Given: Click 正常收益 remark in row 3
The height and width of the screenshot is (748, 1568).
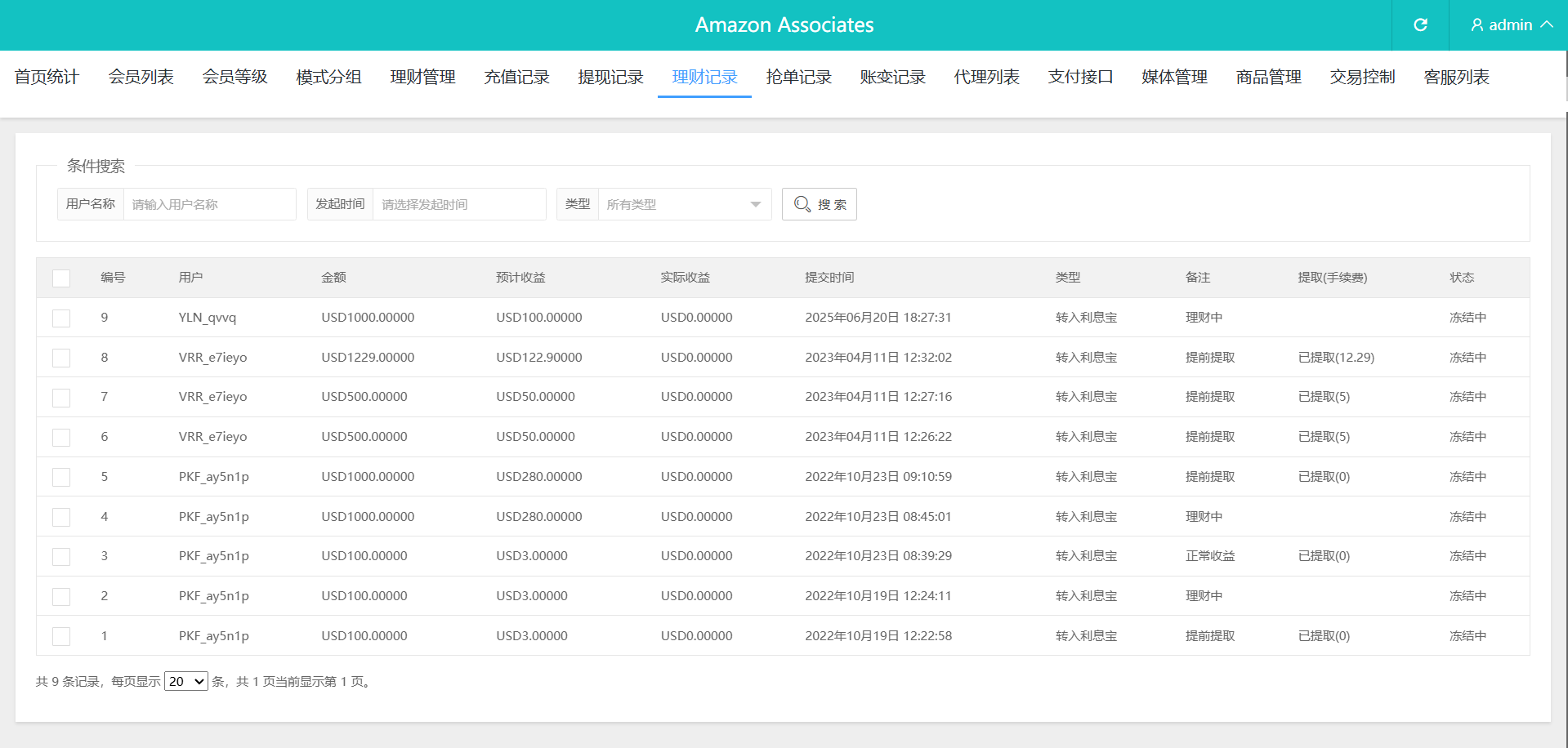Looking at the screenshot, I should tap(1210, 556).
